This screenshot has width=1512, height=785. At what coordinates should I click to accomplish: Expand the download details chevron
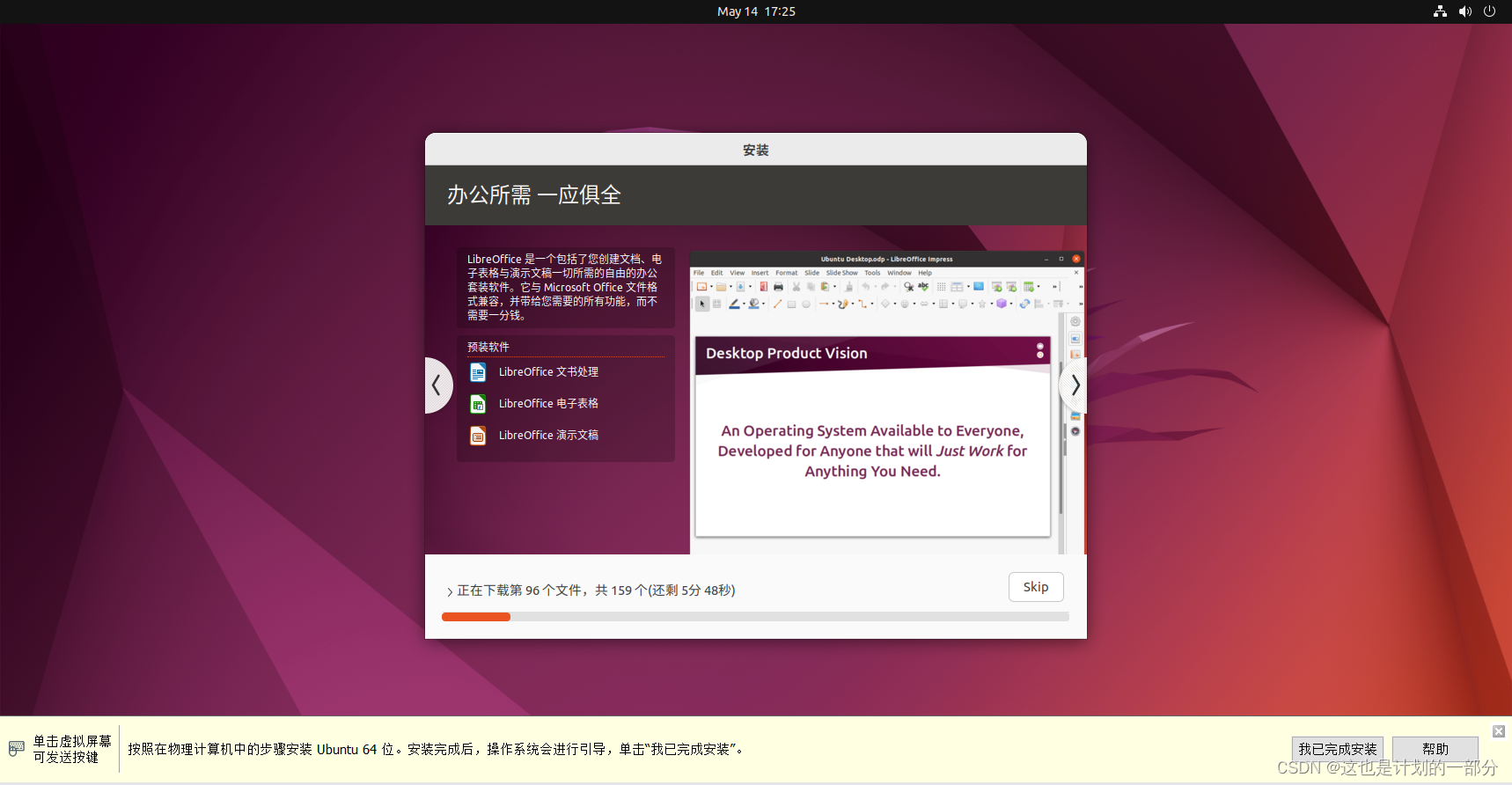[x=450, y=591]
